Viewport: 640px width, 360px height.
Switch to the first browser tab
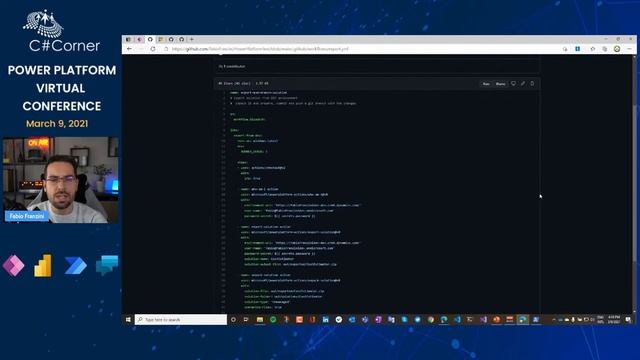point(128,40)
